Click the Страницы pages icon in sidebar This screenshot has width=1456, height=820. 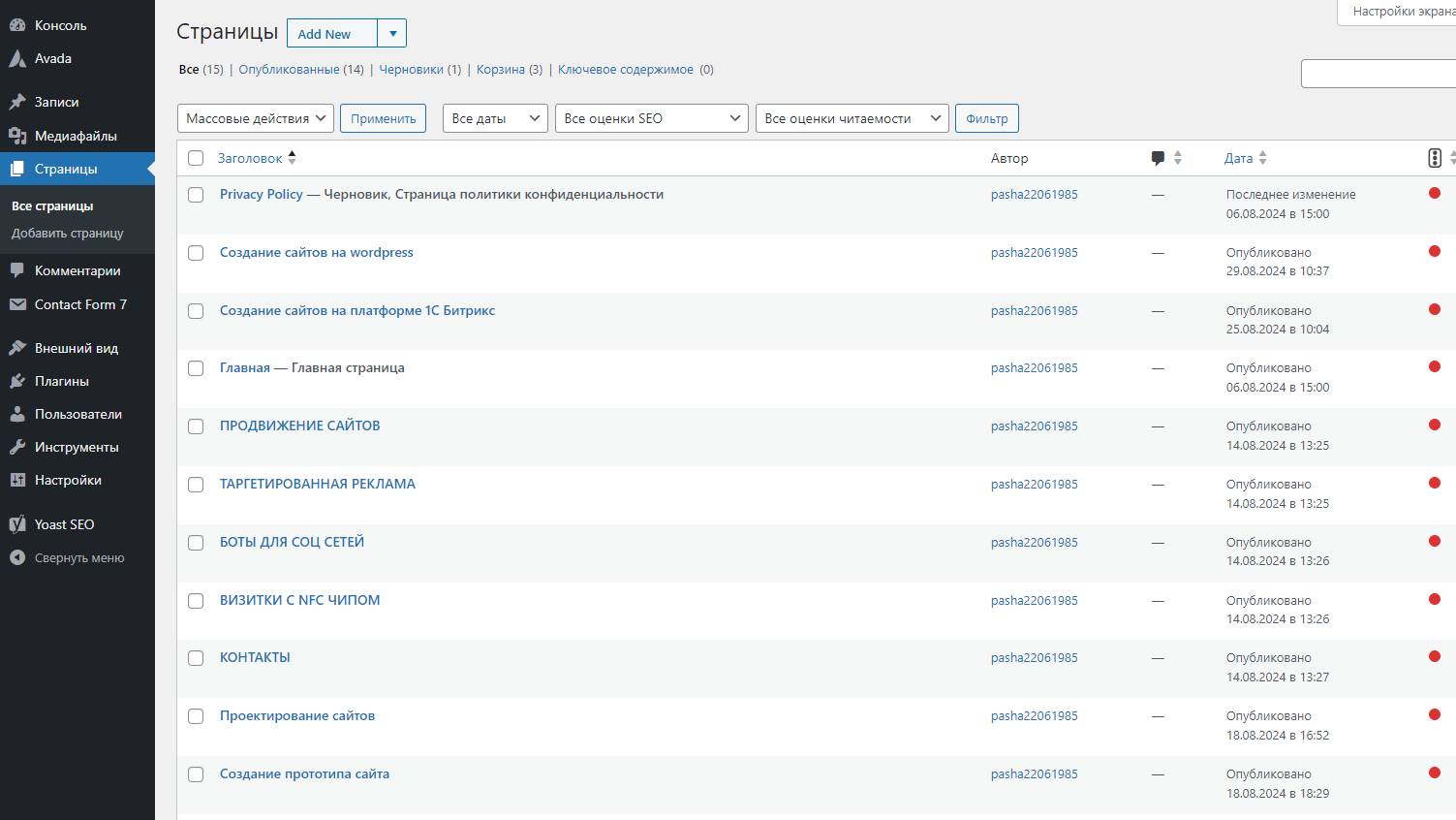click(17, 169)
